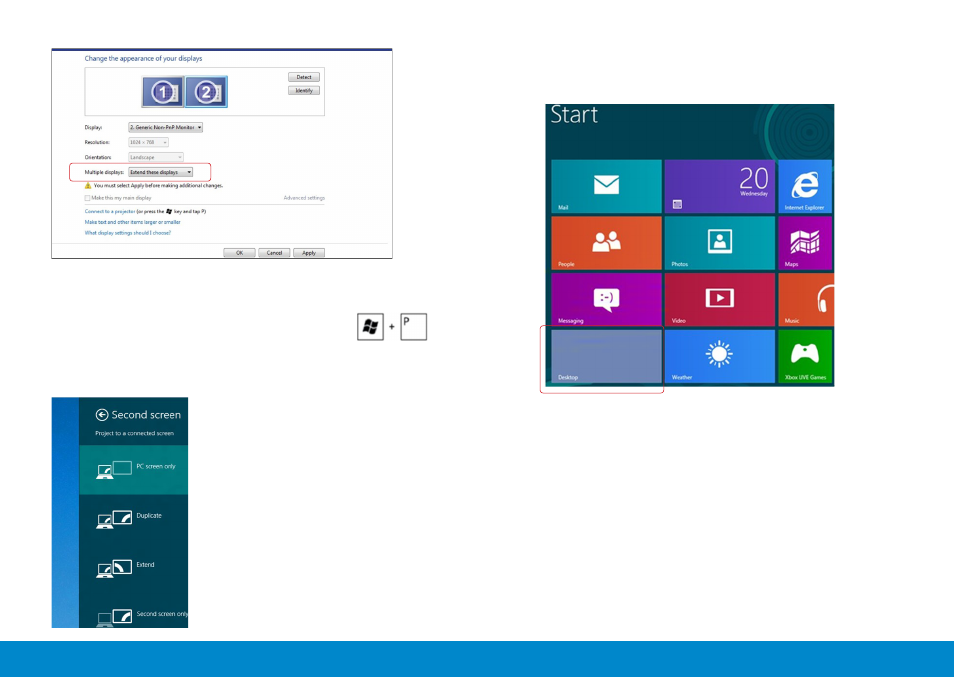
Task: Open the Maps tile
Action: [x=805, y=243]
